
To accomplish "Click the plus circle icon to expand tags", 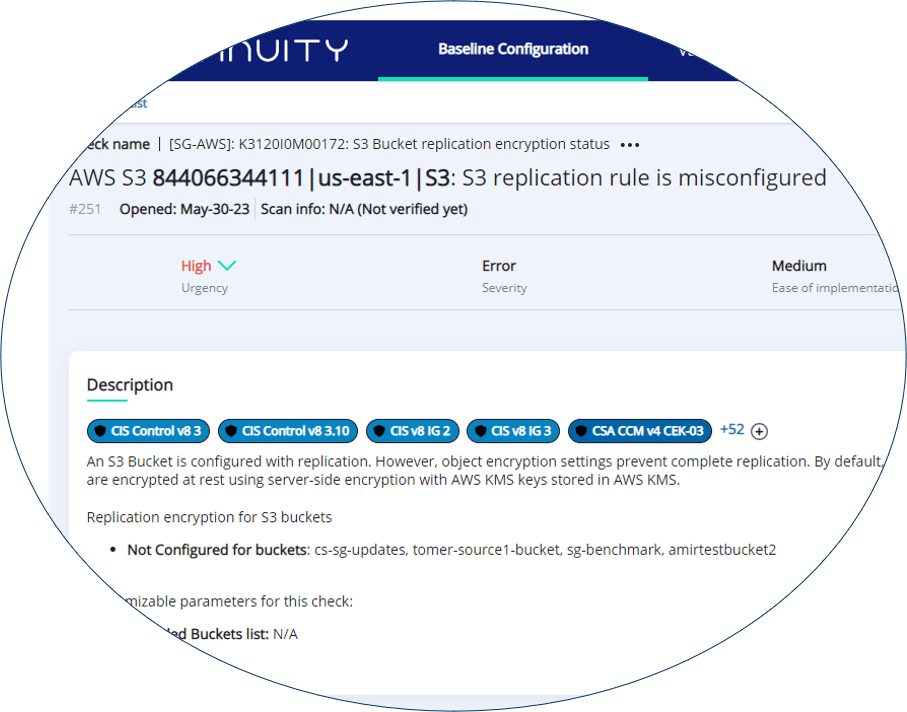I will click(x=759, y=431).
